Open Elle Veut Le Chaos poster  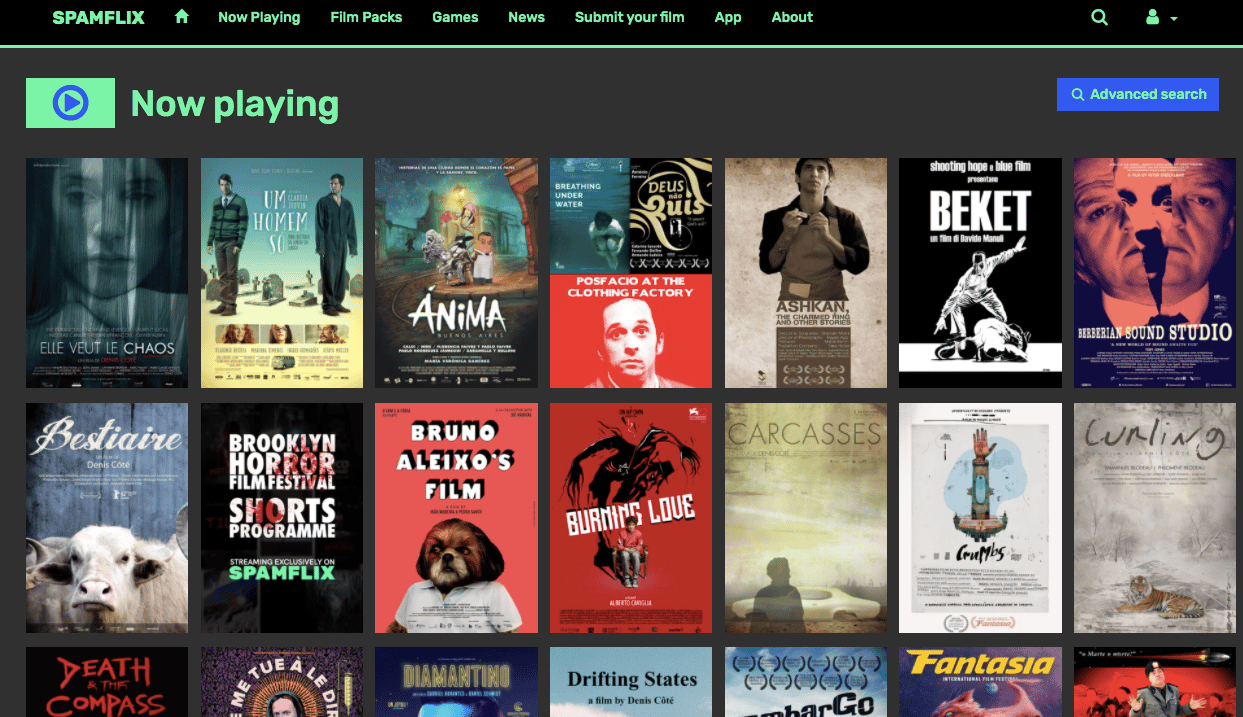coord(107,273)
